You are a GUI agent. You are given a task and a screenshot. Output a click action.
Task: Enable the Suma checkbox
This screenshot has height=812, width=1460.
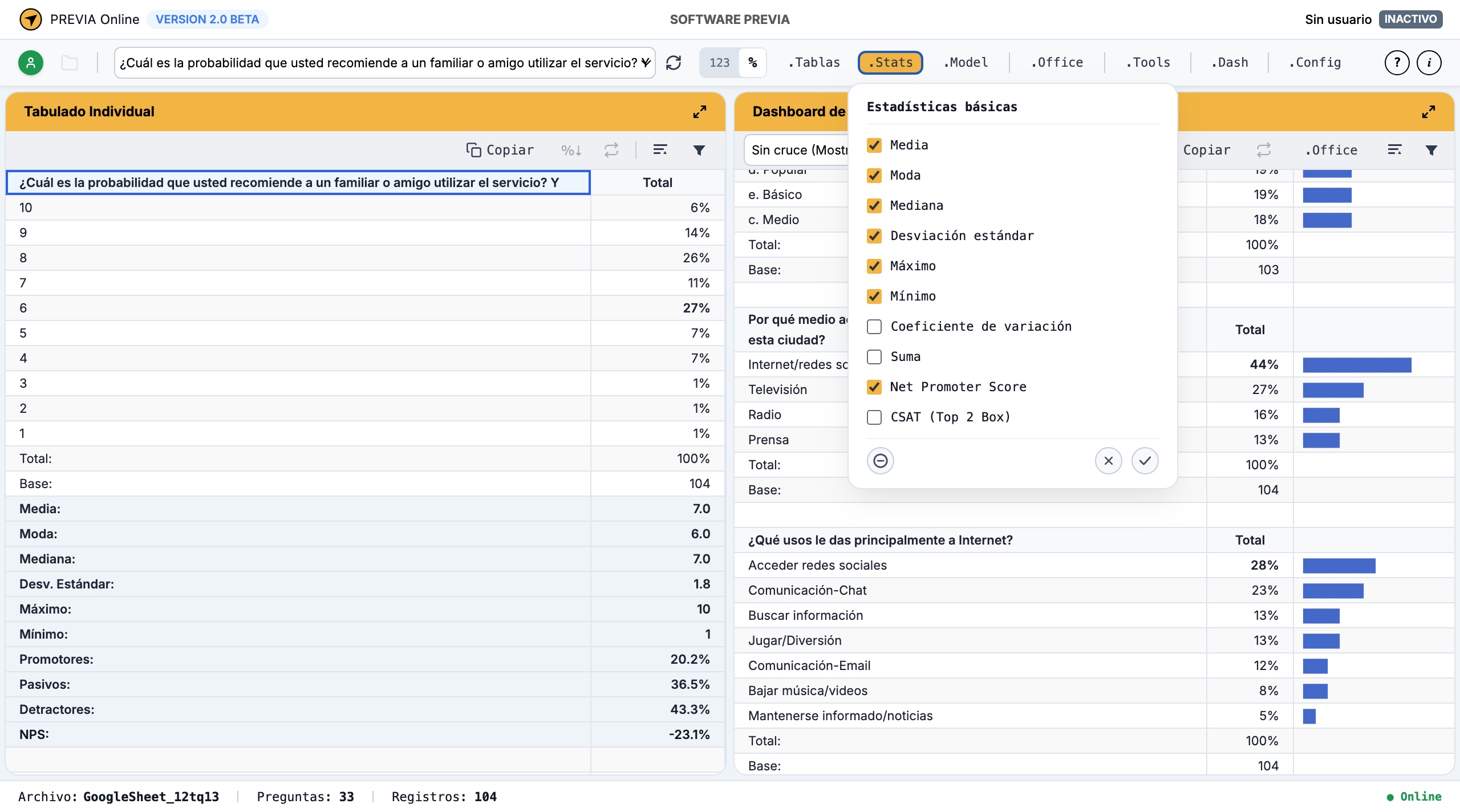point(874,357)
